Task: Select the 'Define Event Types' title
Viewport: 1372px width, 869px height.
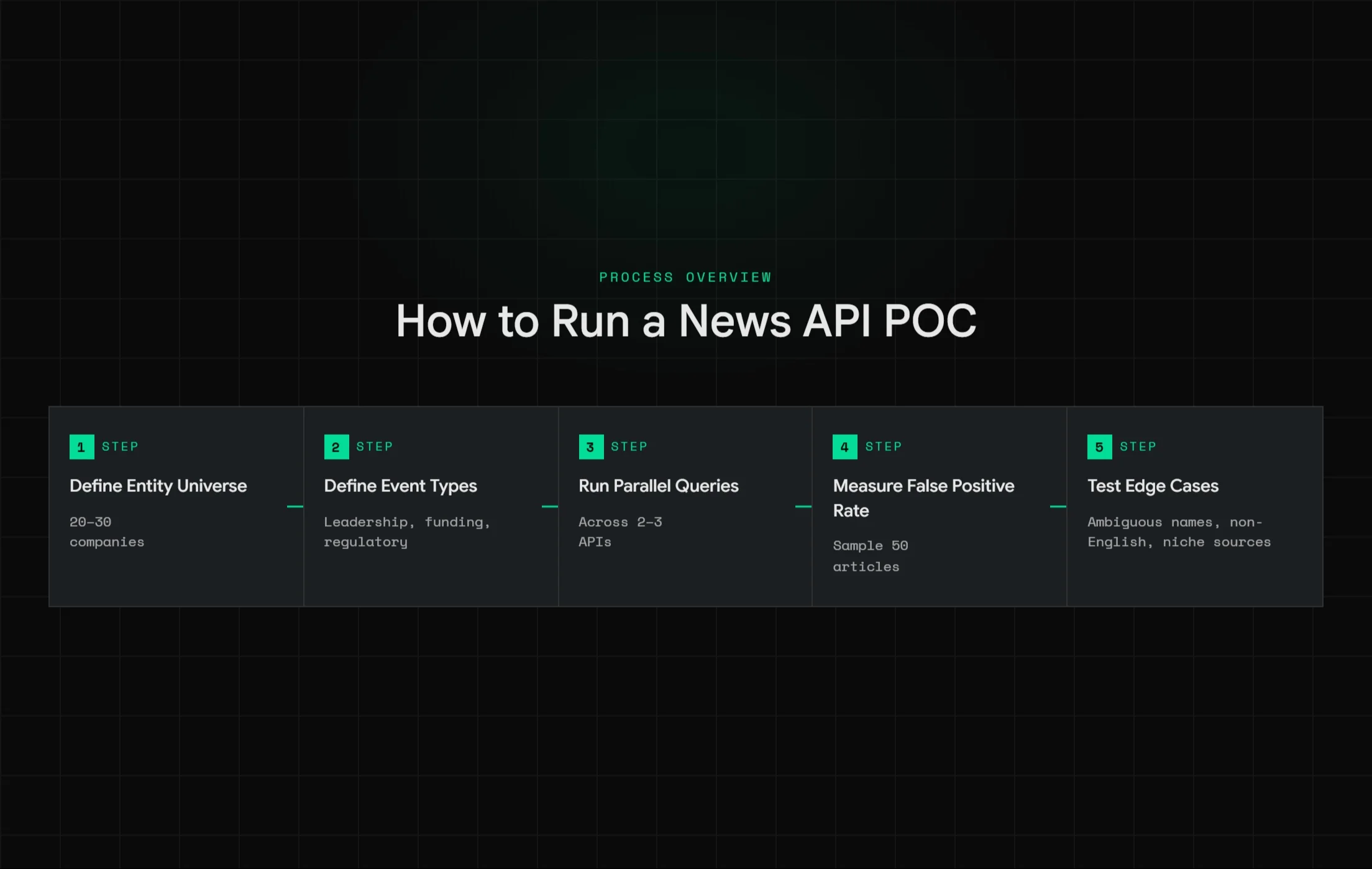Action: [x=400, y=486]
